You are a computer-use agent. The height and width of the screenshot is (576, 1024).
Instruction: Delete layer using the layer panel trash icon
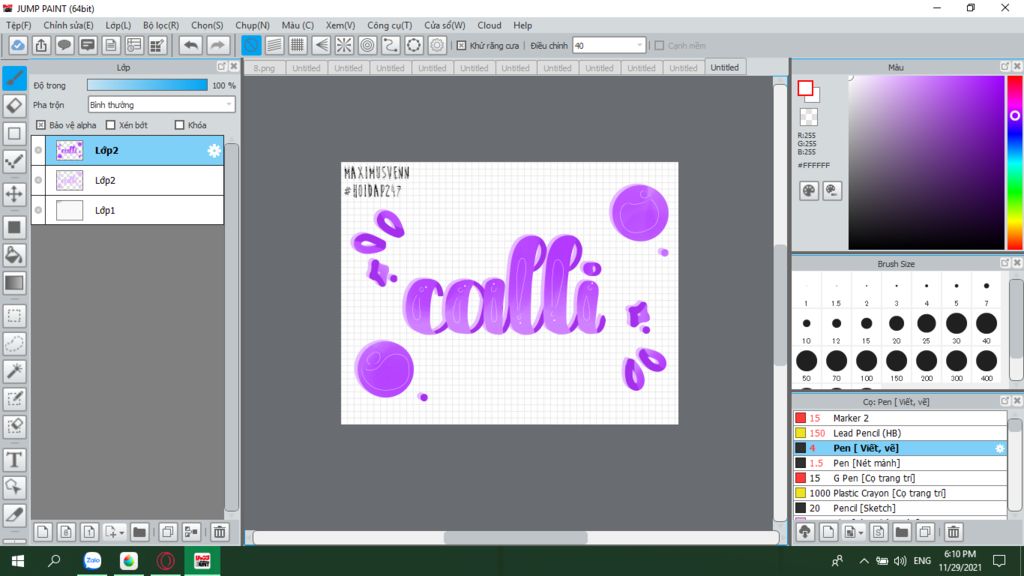[x=219, y=532]
